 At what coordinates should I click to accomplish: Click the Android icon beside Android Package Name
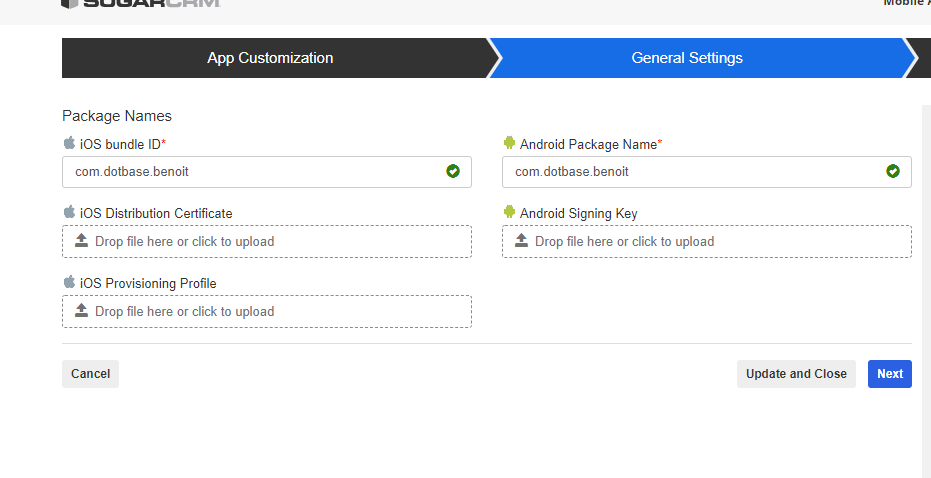coord(509,143)
